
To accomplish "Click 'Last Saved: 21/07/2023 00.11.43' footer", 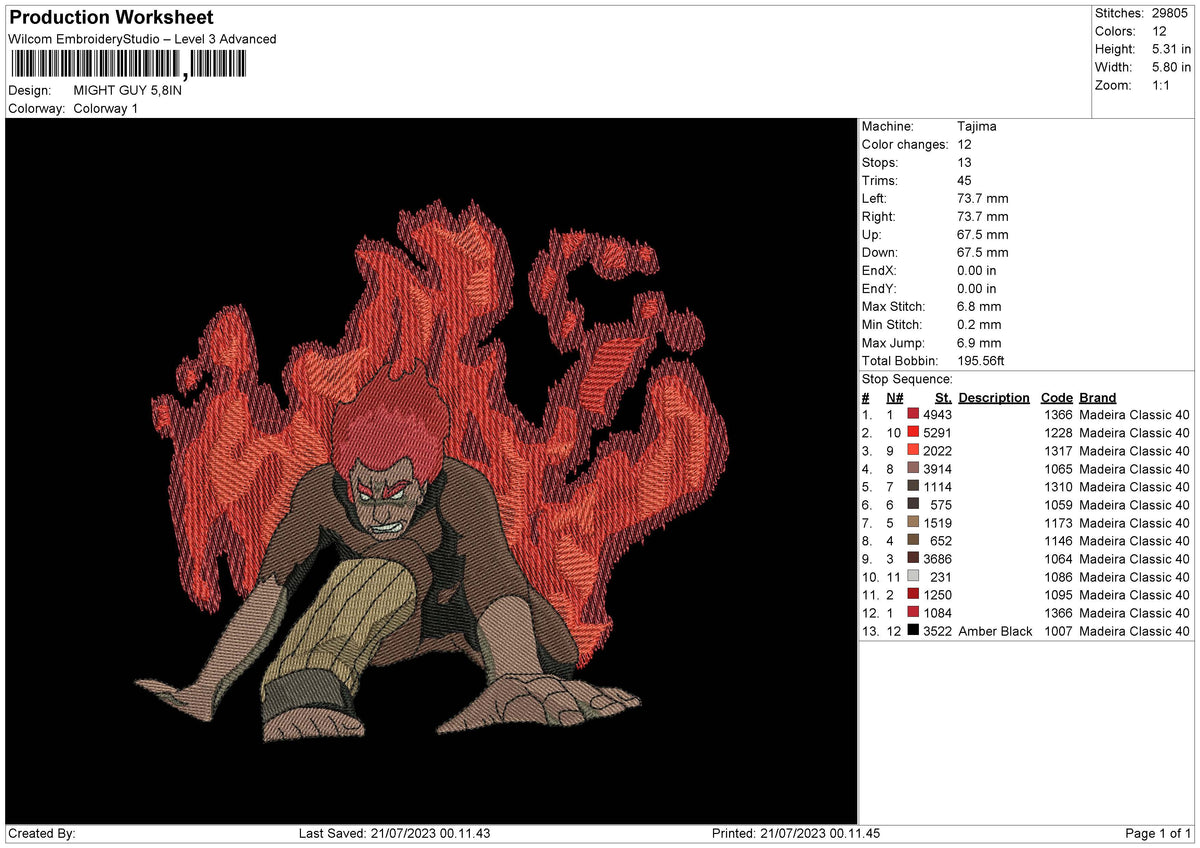I will [394, 834].
